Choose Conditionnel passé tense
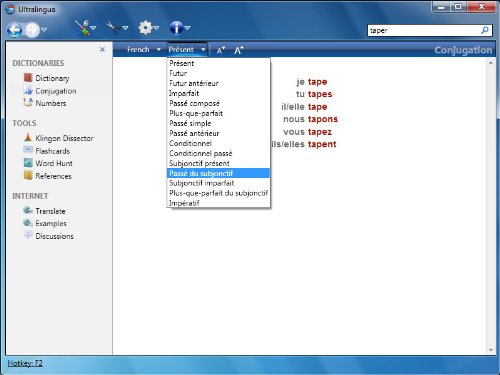Image resolution: width=500 pixels, height=375 pixels. click(218, 153)
